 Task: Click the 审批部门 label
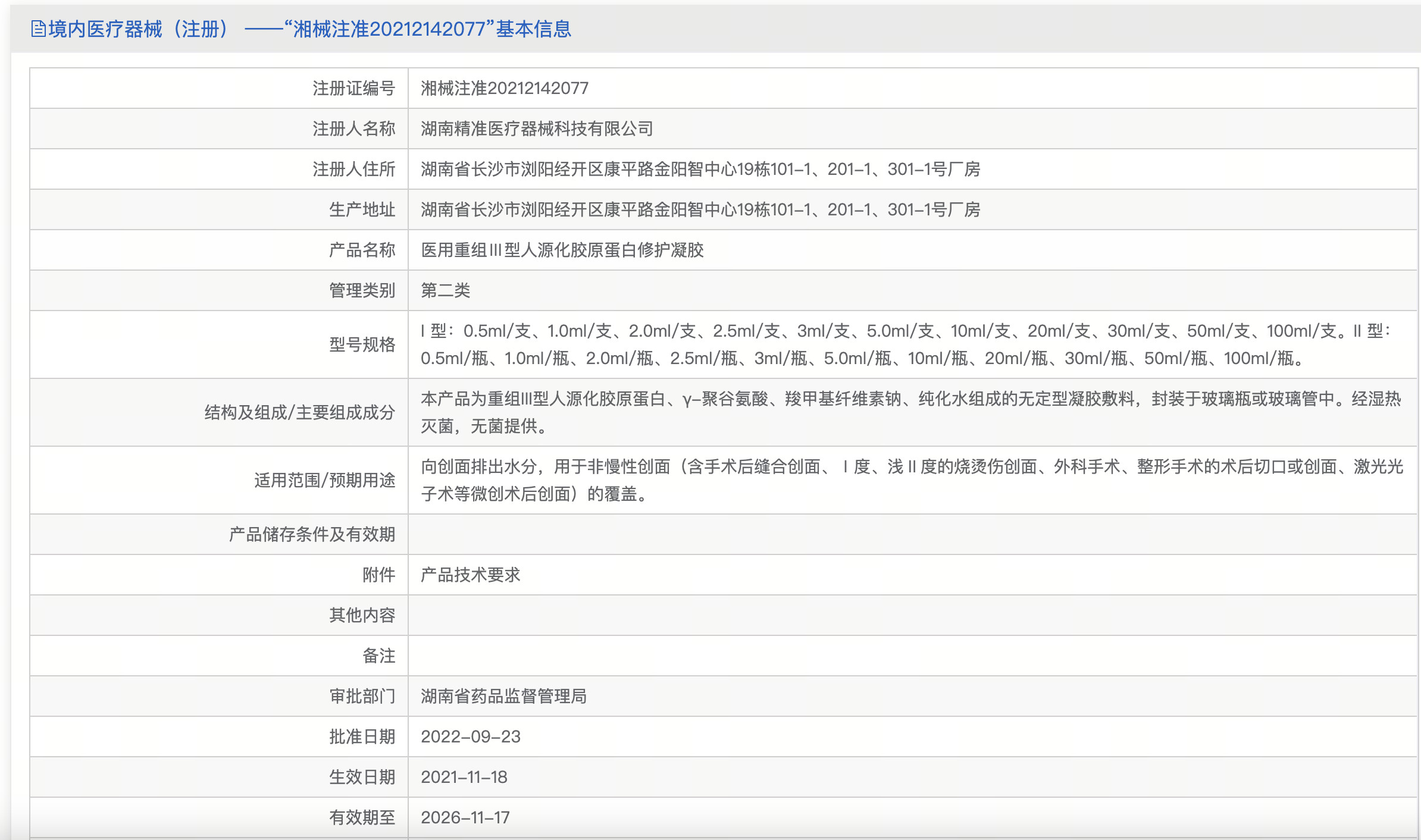pos(362,696)
